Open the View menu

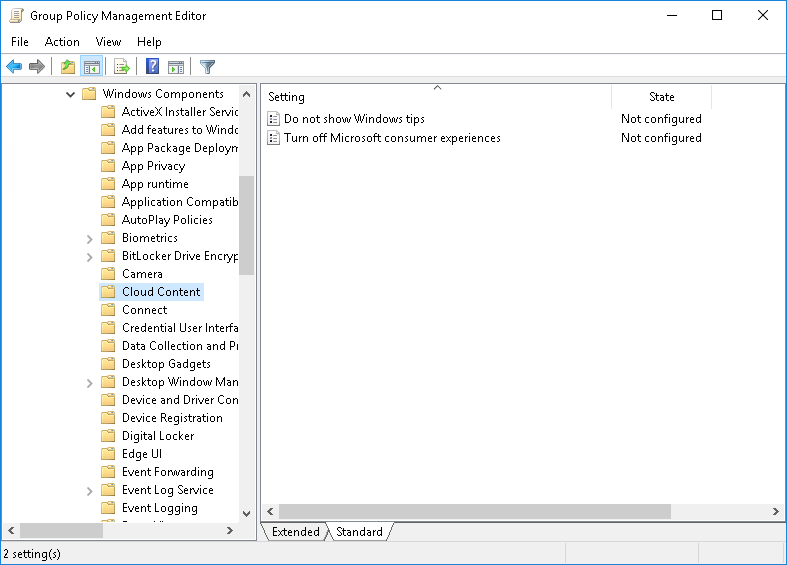[108, 42]
